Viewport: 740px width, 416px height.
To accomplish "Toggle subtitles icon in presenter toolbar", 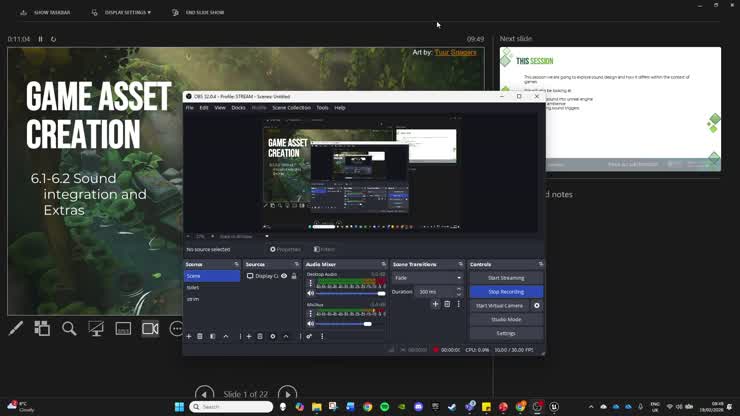I will tap(123, 328).
